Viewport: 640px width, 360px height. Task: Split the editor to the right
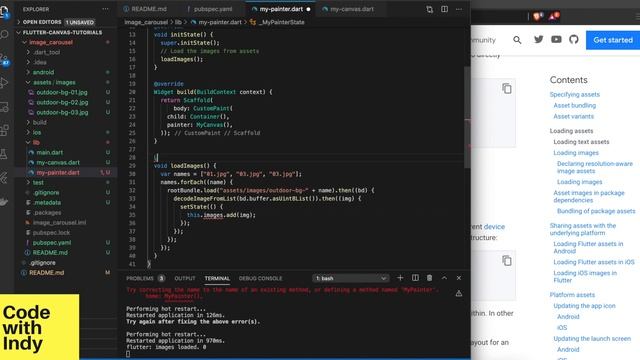(x=444, y=9)
